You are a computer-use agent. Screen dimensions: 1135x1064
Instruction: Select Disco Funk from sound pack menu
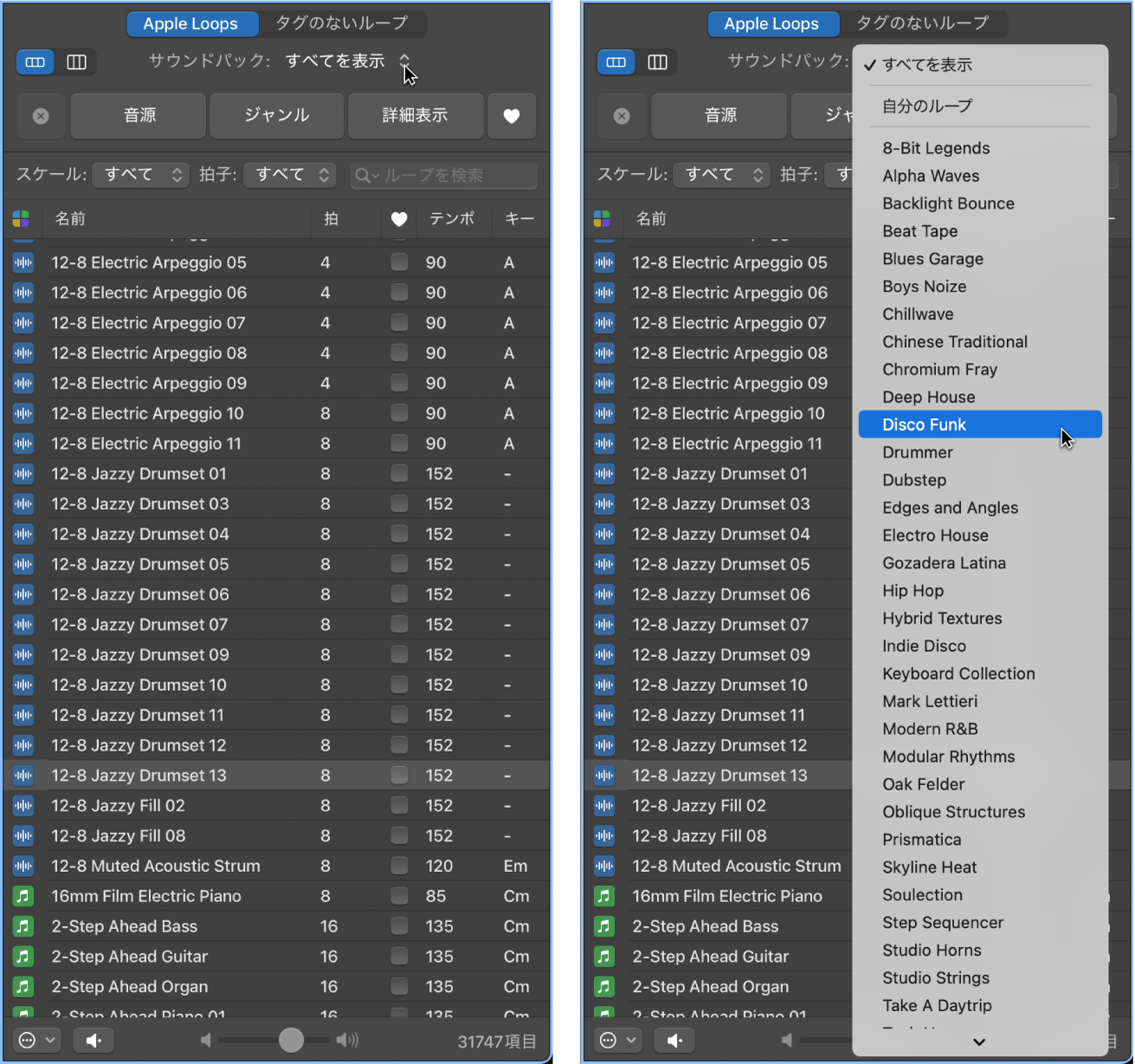point(980,424)
